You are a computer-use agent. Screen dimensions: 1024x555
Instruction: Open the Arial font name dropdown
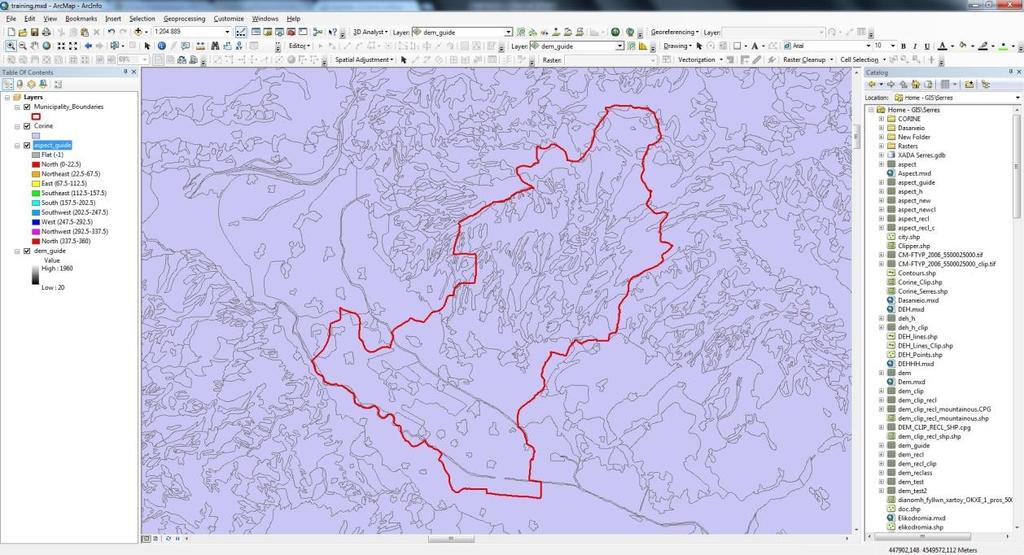pos(868,46)
